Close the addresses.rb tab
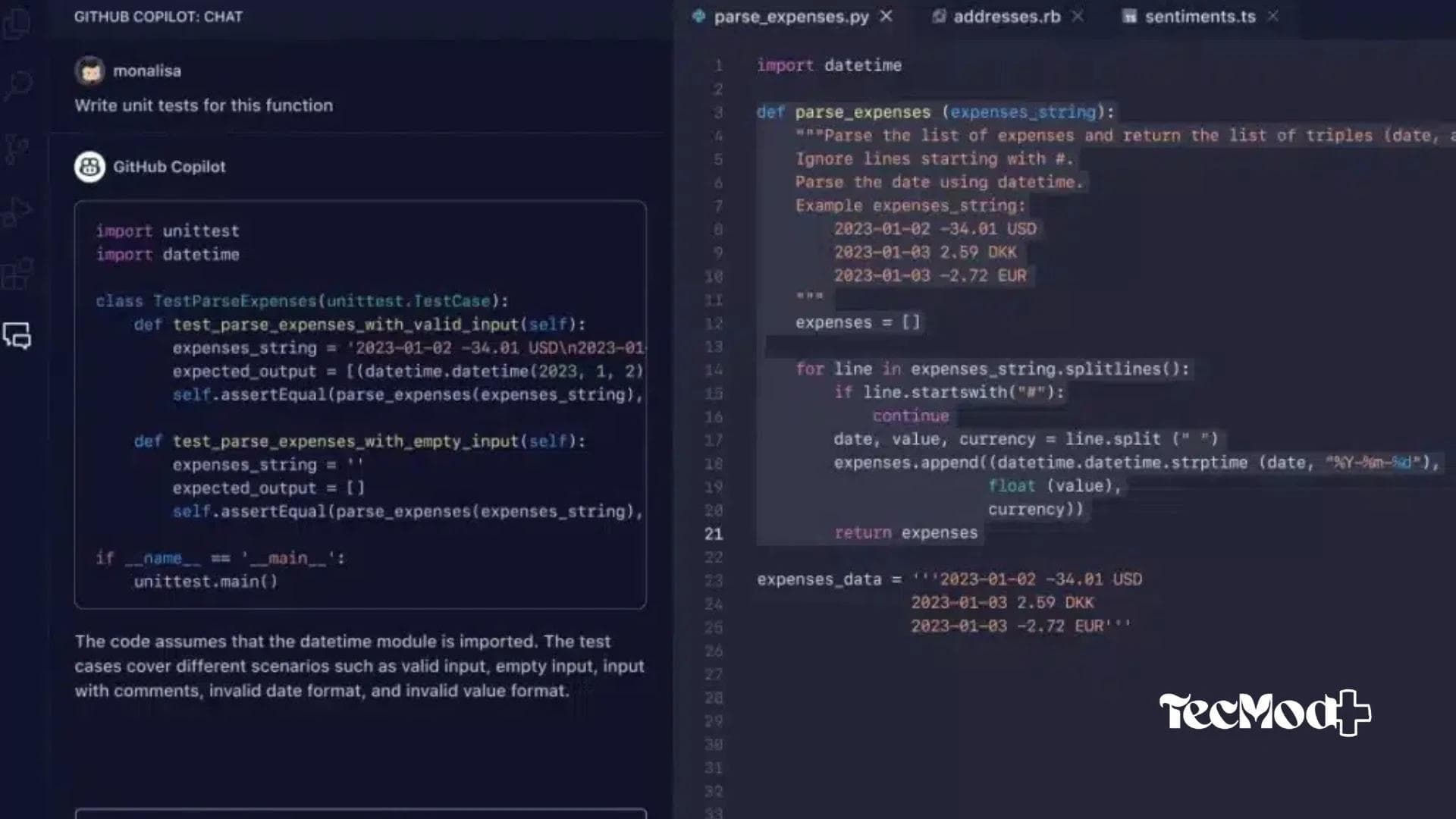 pos(1076,15)
